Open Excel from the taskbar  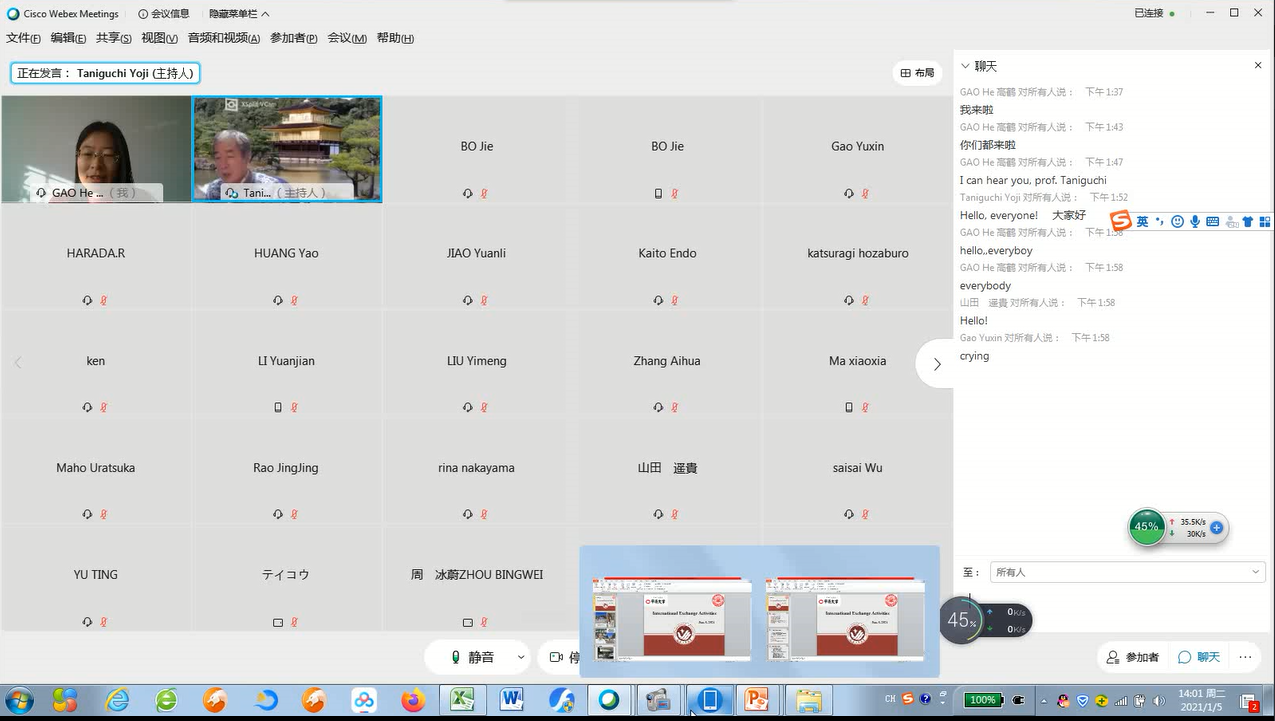pyautogui.click(x=462, y=700)
